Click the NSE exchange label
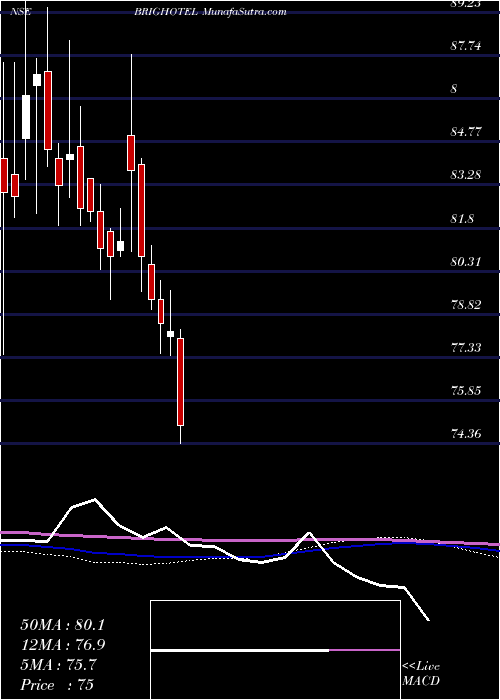The image size is (500, 700). (x=20, y=12)
